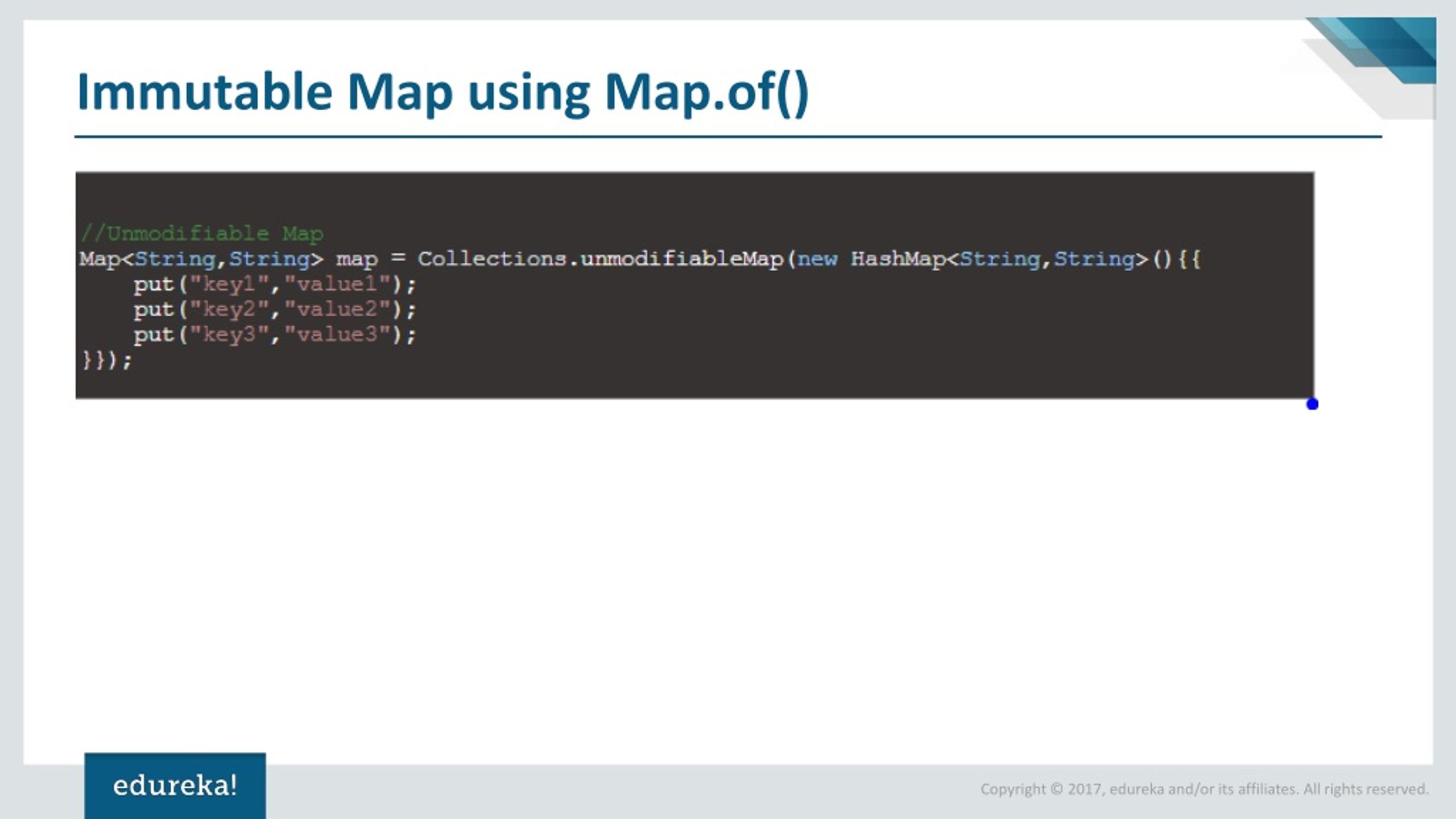Click the blue resize handle below code block
1456x819 pixels.
tap(1313, 403)
